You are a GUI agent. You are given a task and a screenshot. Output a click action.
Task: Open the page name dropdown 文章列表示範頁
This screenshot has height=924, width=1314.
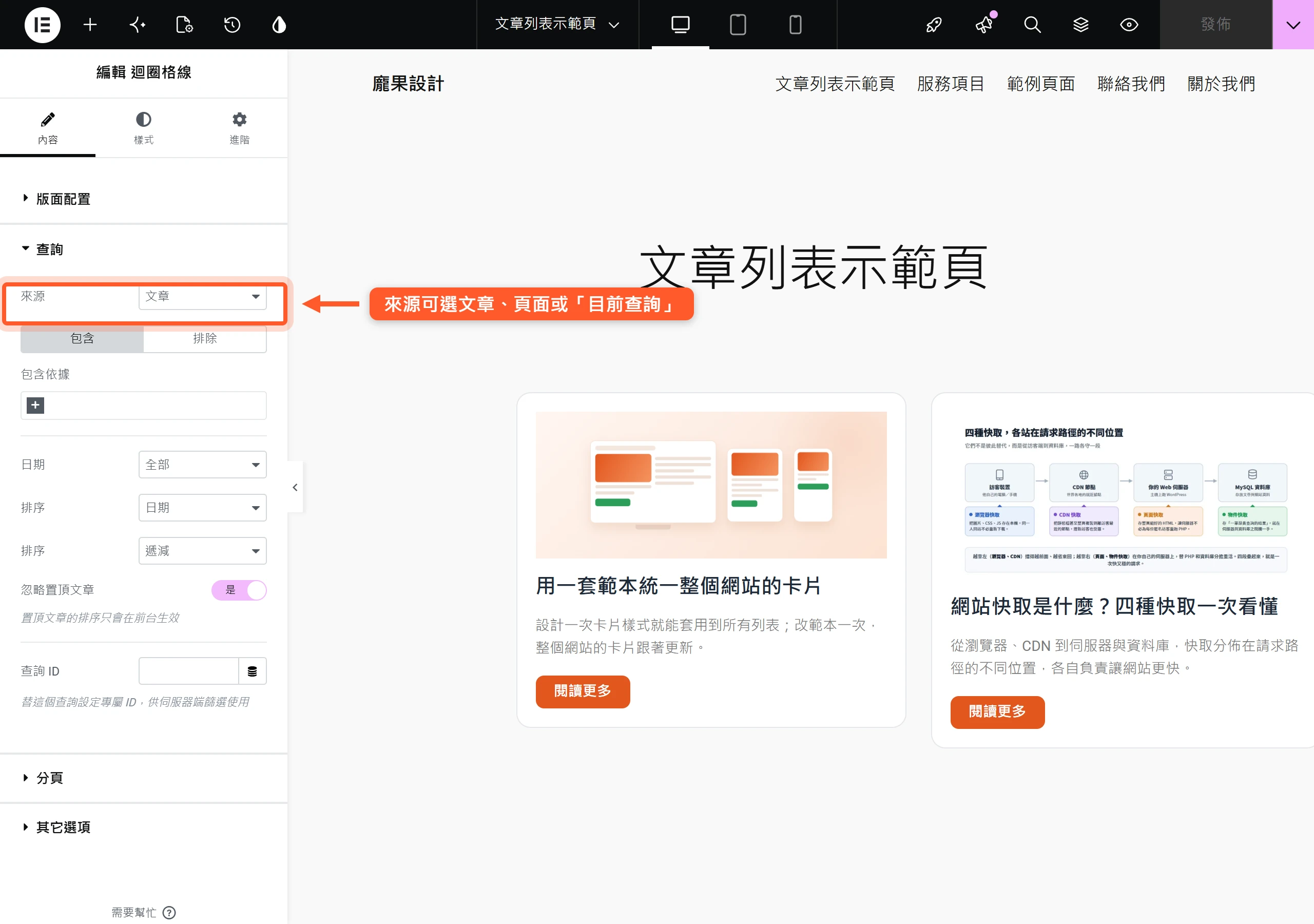(x=557, y=25)
